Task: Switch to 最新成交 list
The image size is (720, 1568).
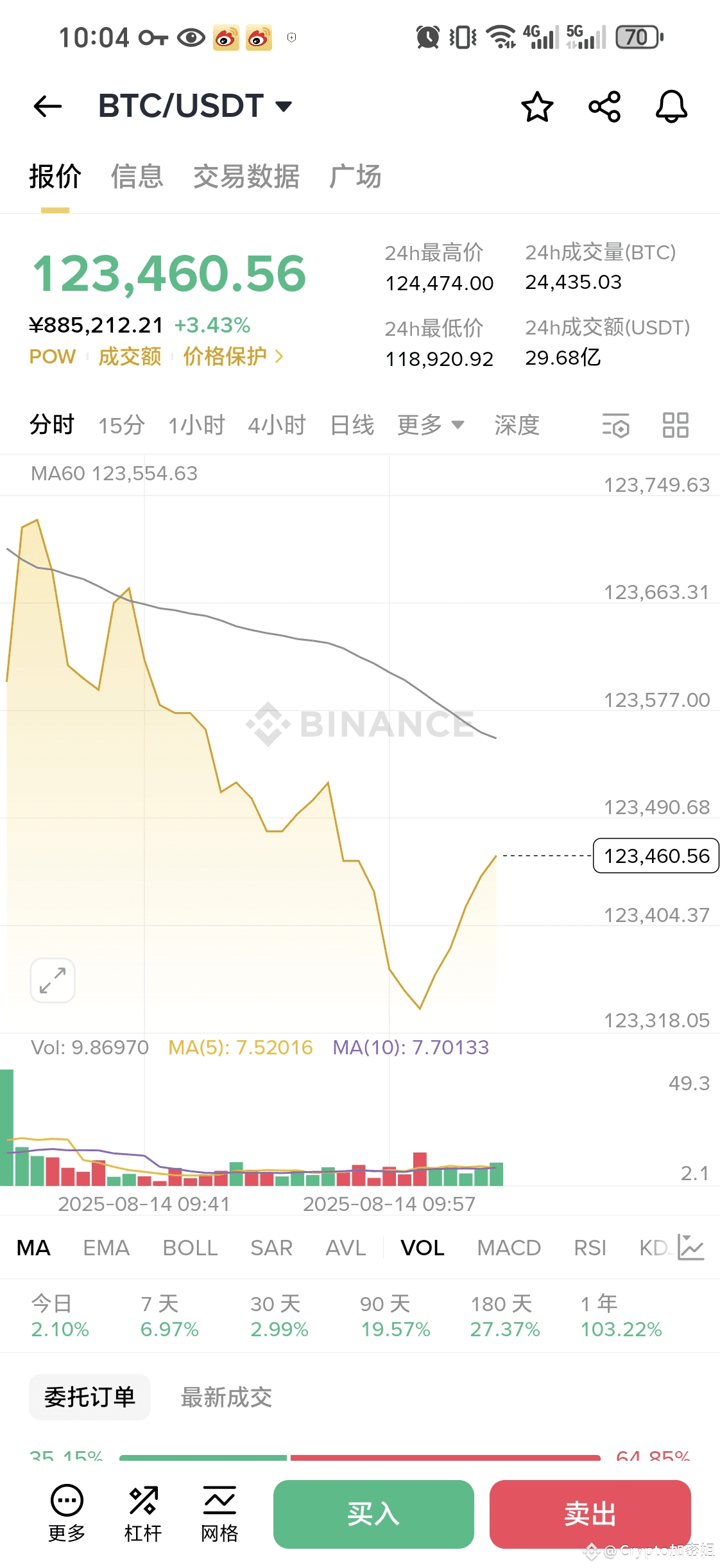Action: pos(227,1397)
